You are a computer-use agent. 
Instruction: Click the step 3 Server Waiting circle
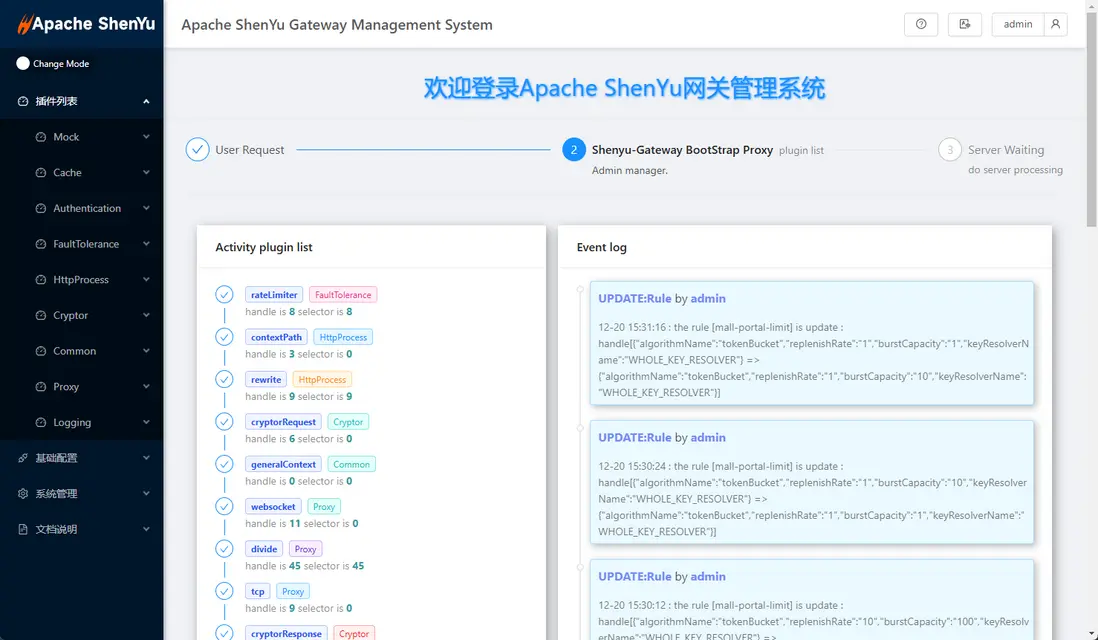[x=949, y=150]
